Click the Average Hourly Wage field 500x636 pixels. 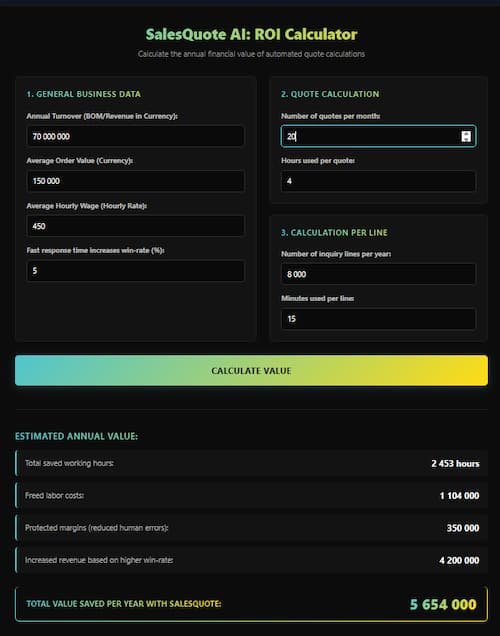135,226
